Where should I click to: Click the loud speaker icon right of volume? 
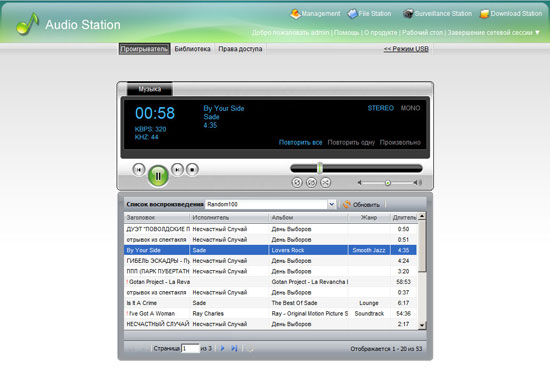(418, 182)
